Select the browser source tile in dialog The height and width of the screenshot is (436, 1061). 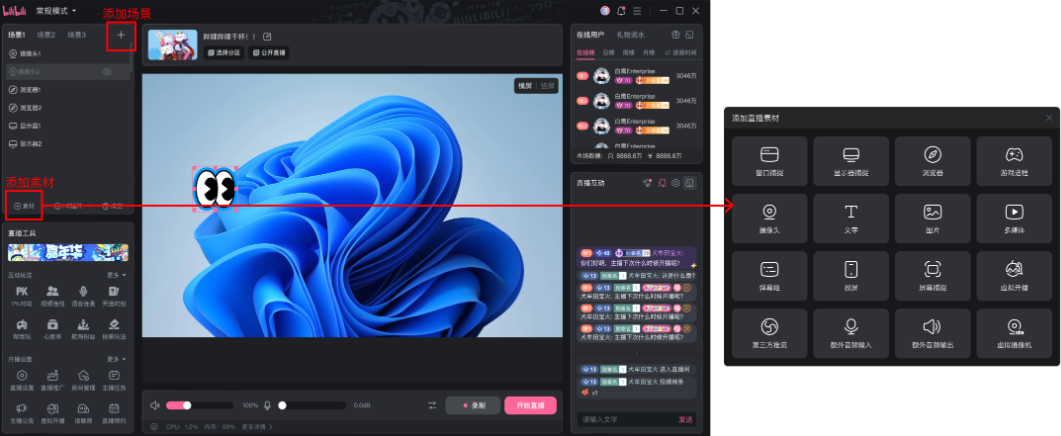click(x=932, y=160)
